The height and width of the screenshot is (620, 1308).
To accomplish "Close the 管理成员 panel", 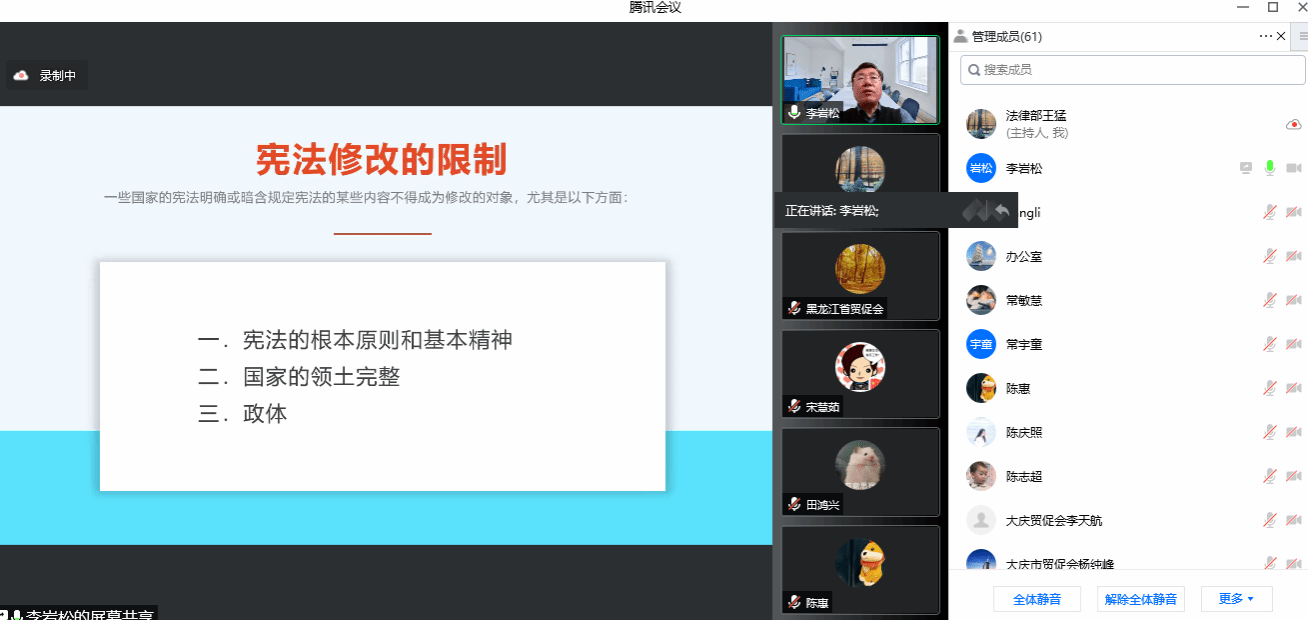I will pyautogui.click(x=1281, y=36).
